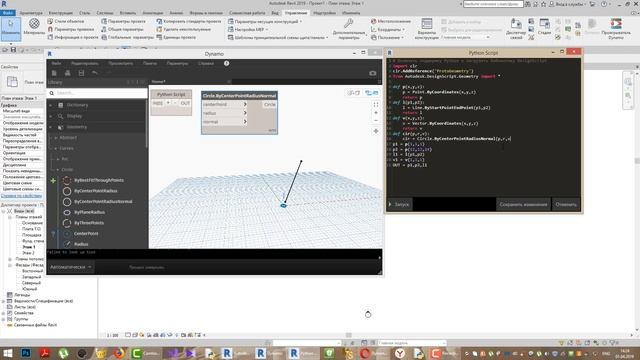
Task: Open the Автоматически run mode dropdown
Action: [x=71, y=267]
